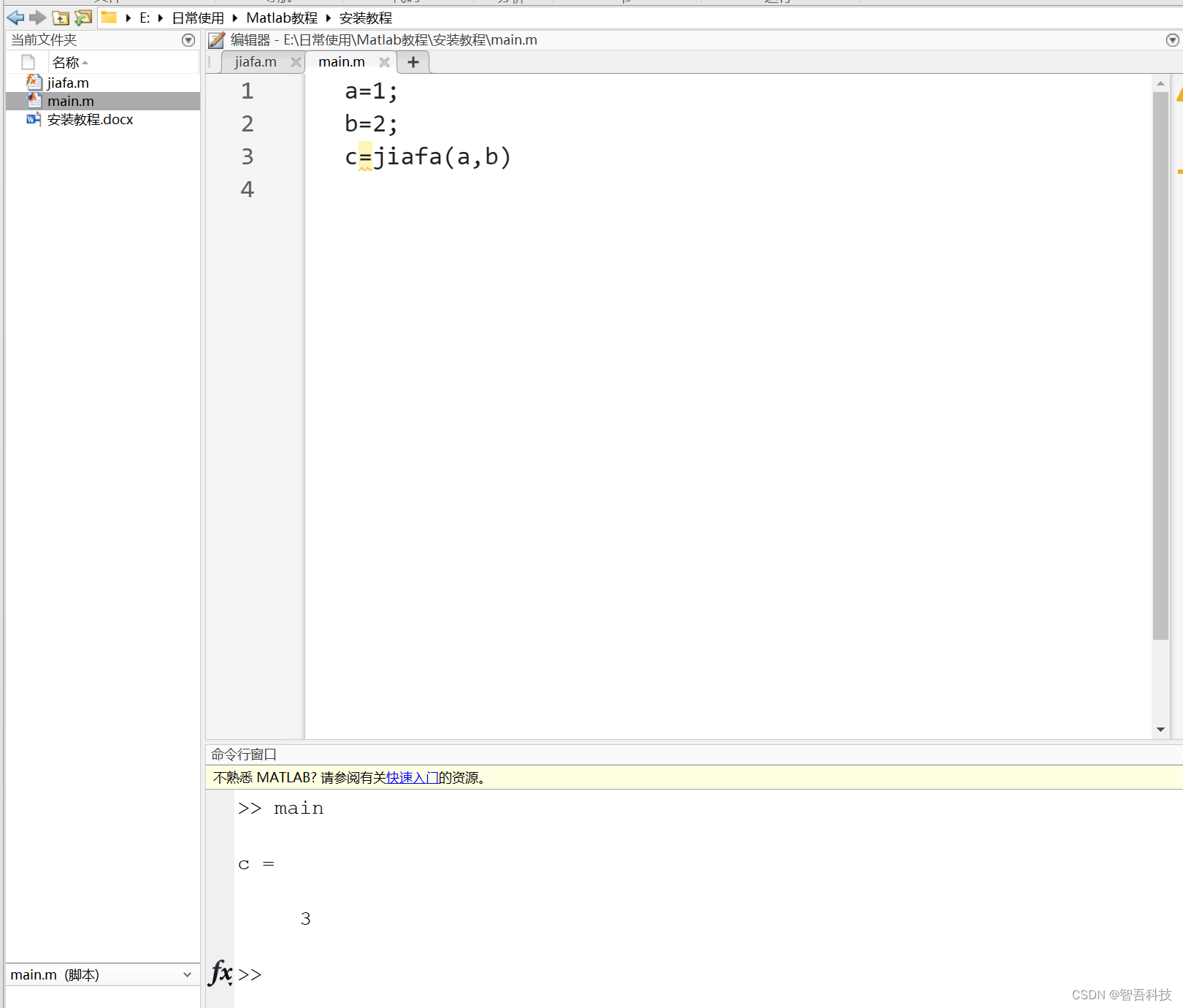Expand the main.m (脚本) status dropdown
The width and height of the screenshot is (1183, 1008).
188,974
